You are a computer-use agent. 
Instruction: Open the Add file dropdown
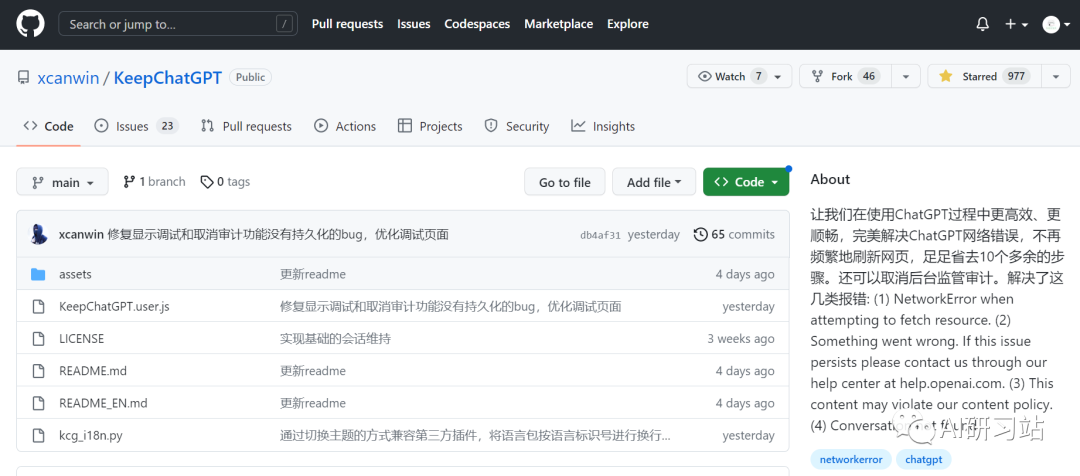pyautogui.click(x=654, y=183)
